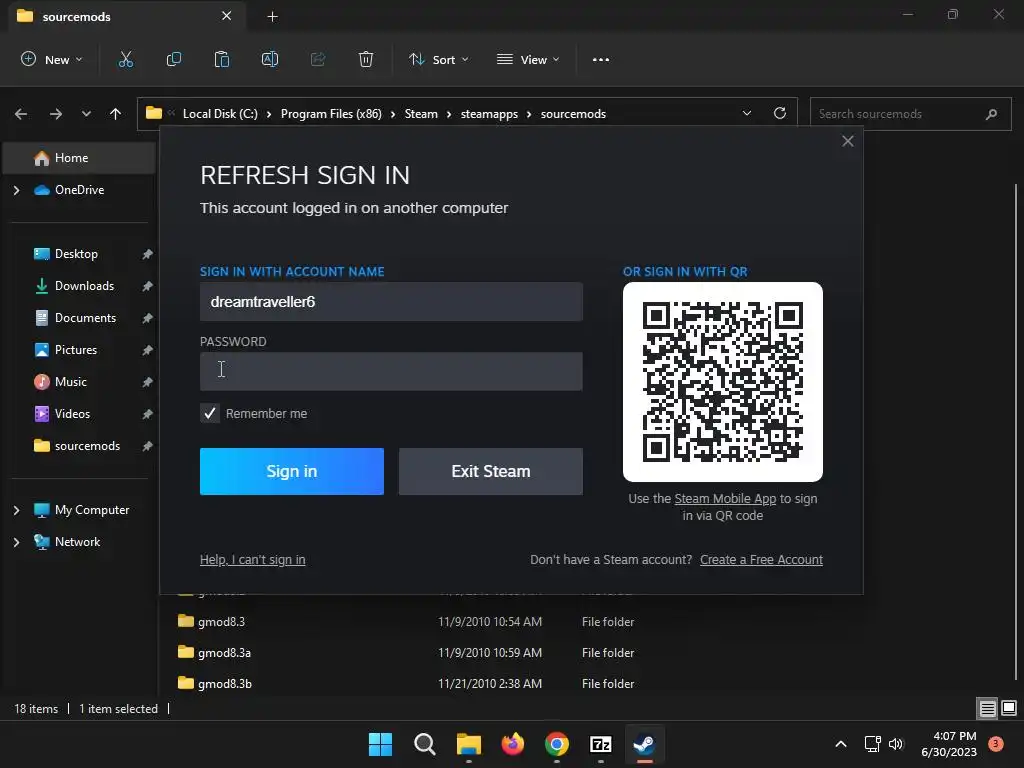Close the Steam sign-in dialog
This screenshot has height=768, width=1024.
click(x=848, y=141)
